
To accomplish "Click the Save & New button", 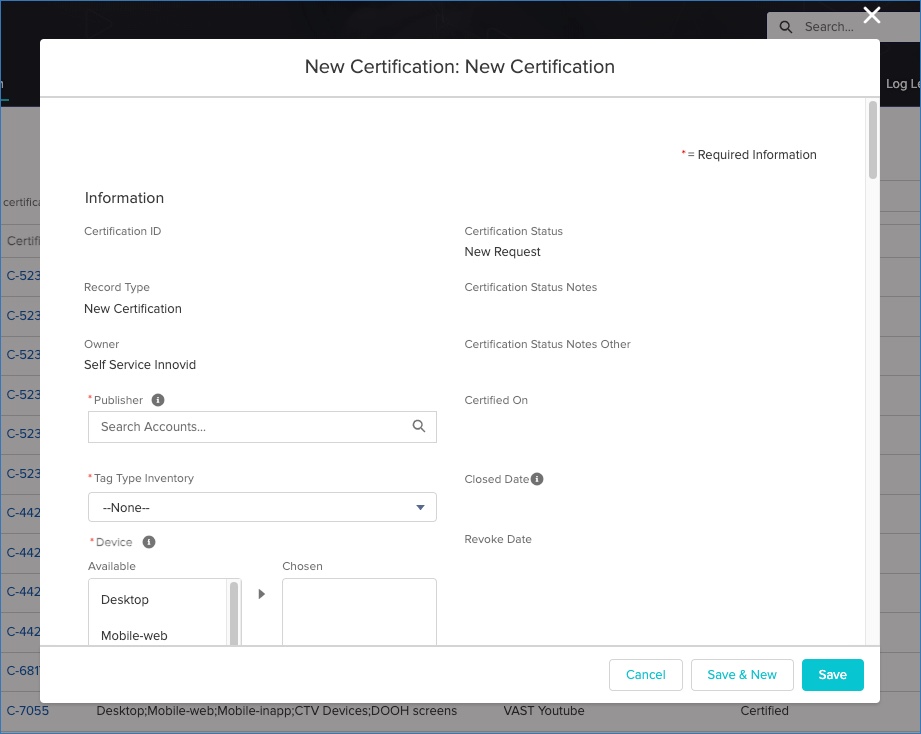I will pyautogui.click(x=742, y=675).
